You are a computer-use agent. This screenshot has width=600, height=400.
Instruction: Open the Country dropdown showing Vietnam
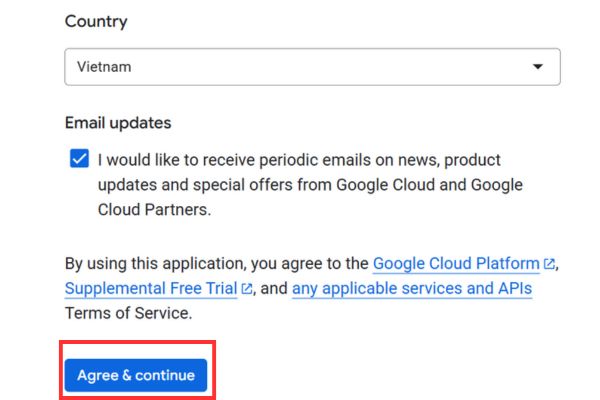tap(312, 67)
